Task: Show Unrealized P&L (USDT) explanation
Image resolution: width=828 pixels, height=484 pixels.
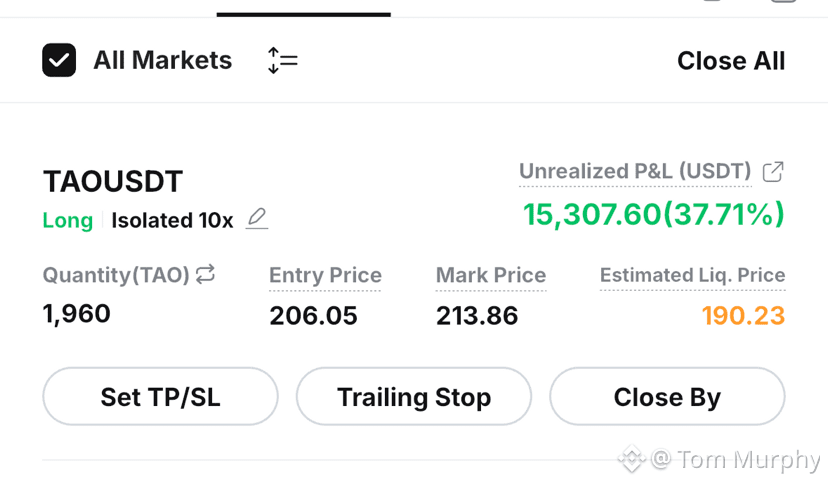Action: 635,172
